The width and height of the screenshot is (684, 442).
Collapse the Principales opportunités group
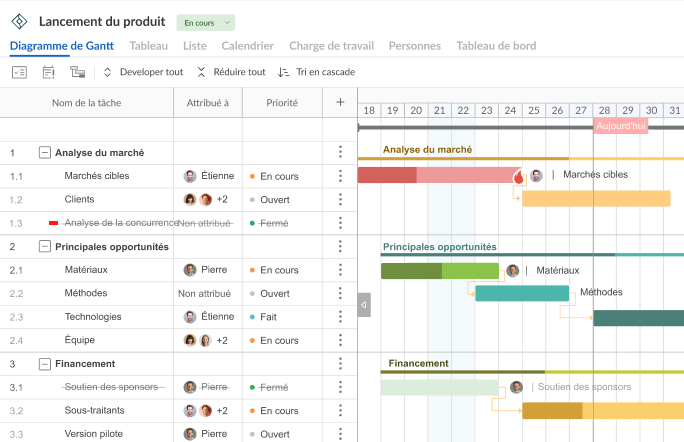pos(44,247)
